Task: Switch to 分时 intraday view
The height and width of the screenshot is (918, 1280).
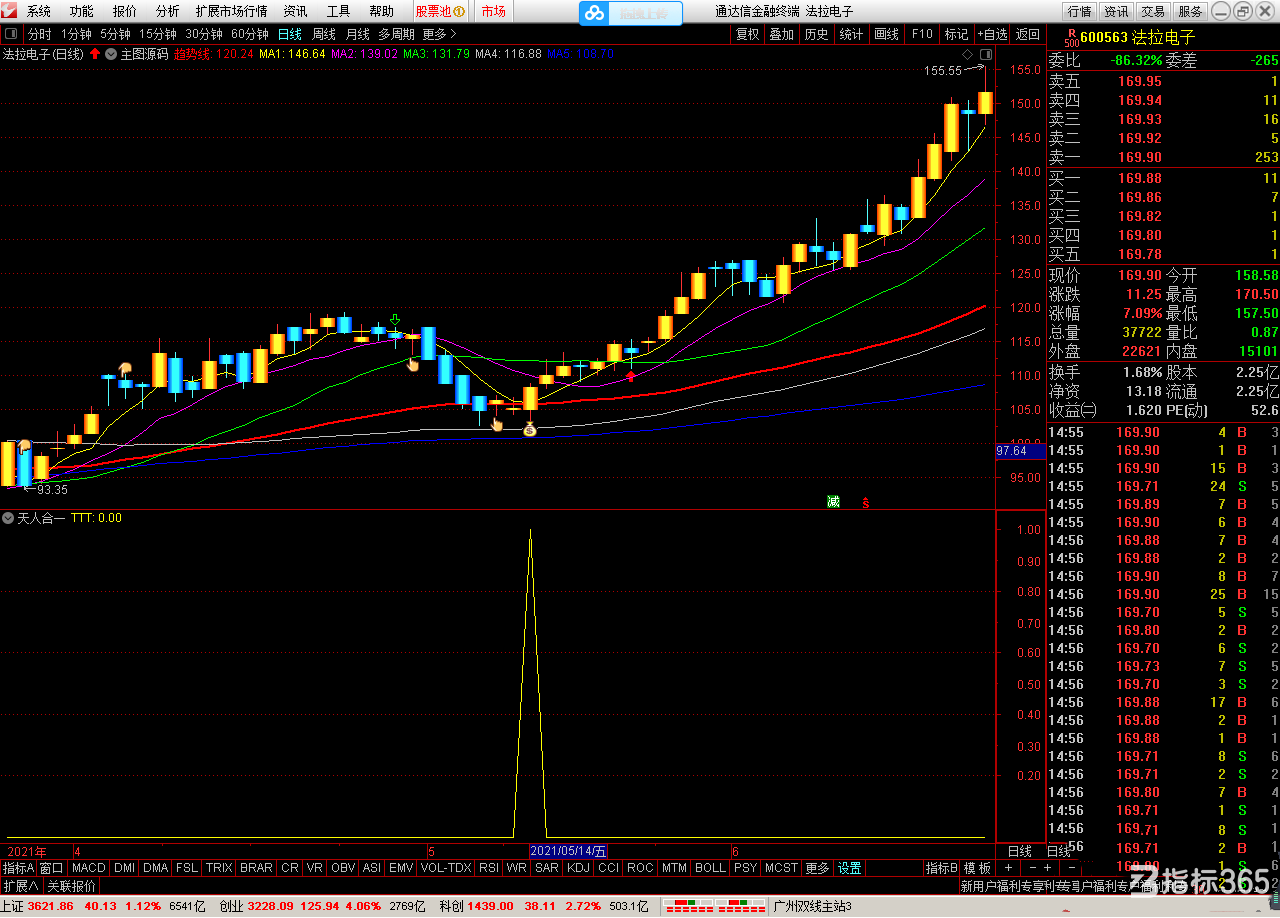Action: (x=40, y=34)
